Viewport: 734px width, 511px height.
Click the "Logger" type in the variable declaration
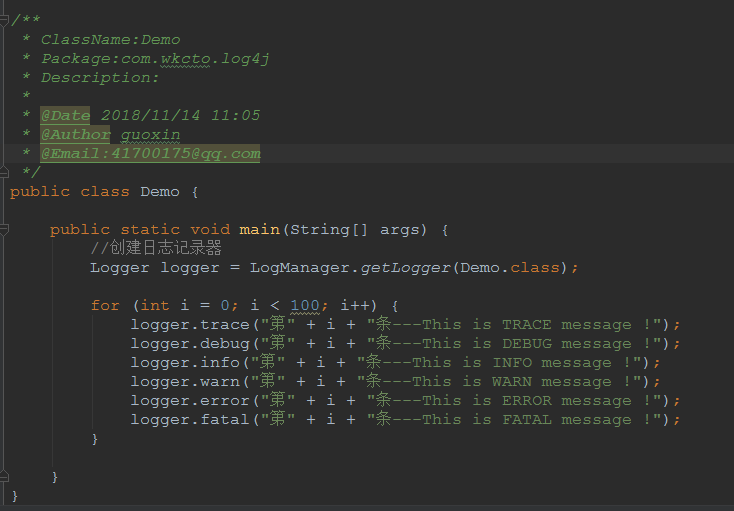point(120,268)
